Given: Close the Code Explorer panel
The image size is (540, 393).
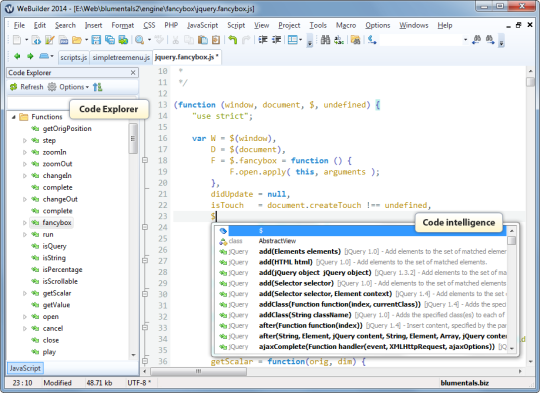Looking at the screenshot, I should click(x=133, y=73).
